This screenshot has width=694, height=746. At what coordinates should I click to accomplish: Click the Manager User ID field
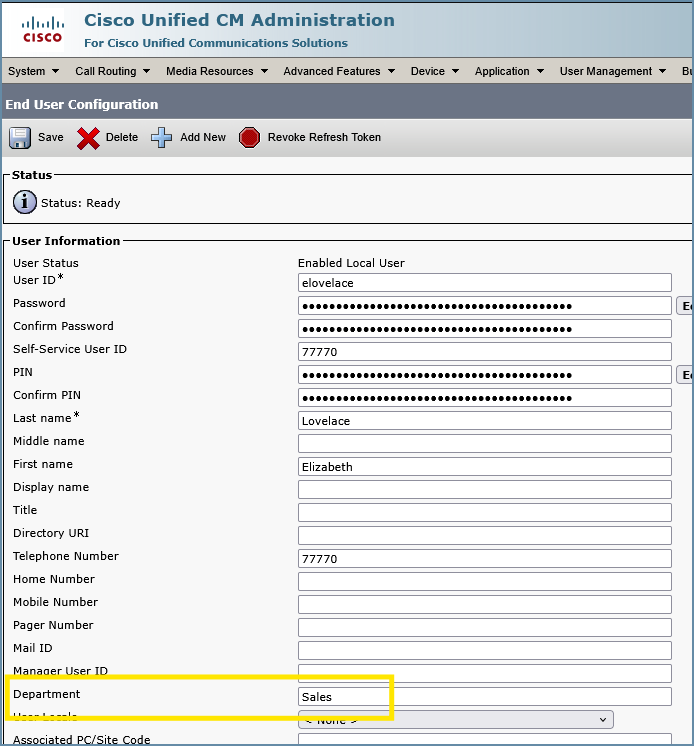[485, 674]
